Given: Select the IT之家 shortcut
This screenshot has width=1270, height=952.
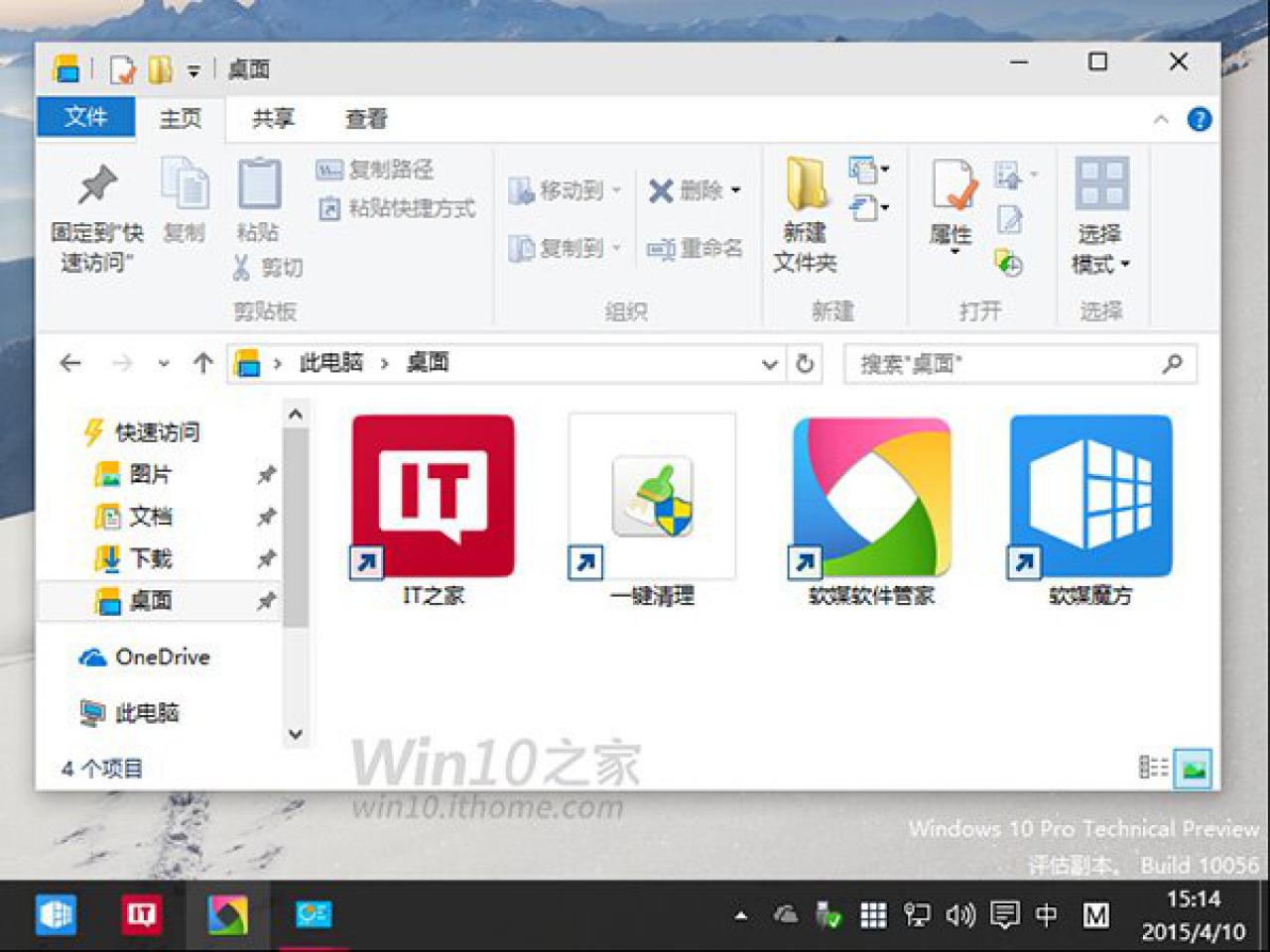Looking at the screenshot, I should pos(434,511).
